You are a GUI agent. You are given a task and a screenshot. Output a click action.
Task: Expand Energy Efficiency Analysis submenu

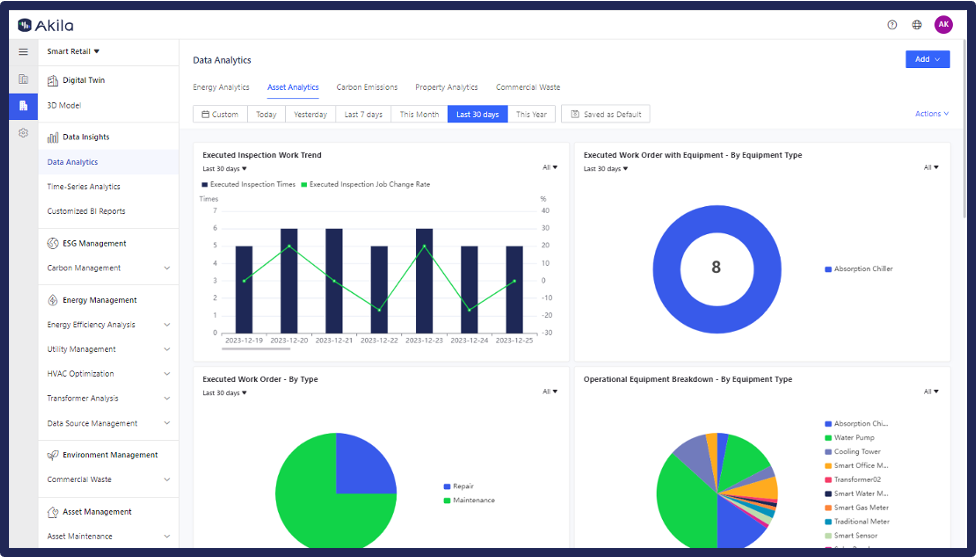(x=167, y=324)
